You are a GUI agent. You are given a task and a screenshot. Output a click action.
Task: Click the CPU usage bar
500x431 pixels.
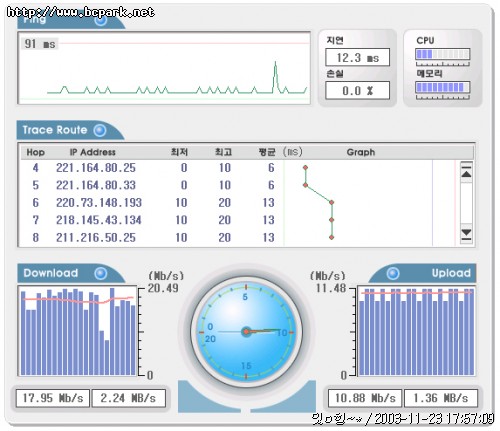click(442, 54)
